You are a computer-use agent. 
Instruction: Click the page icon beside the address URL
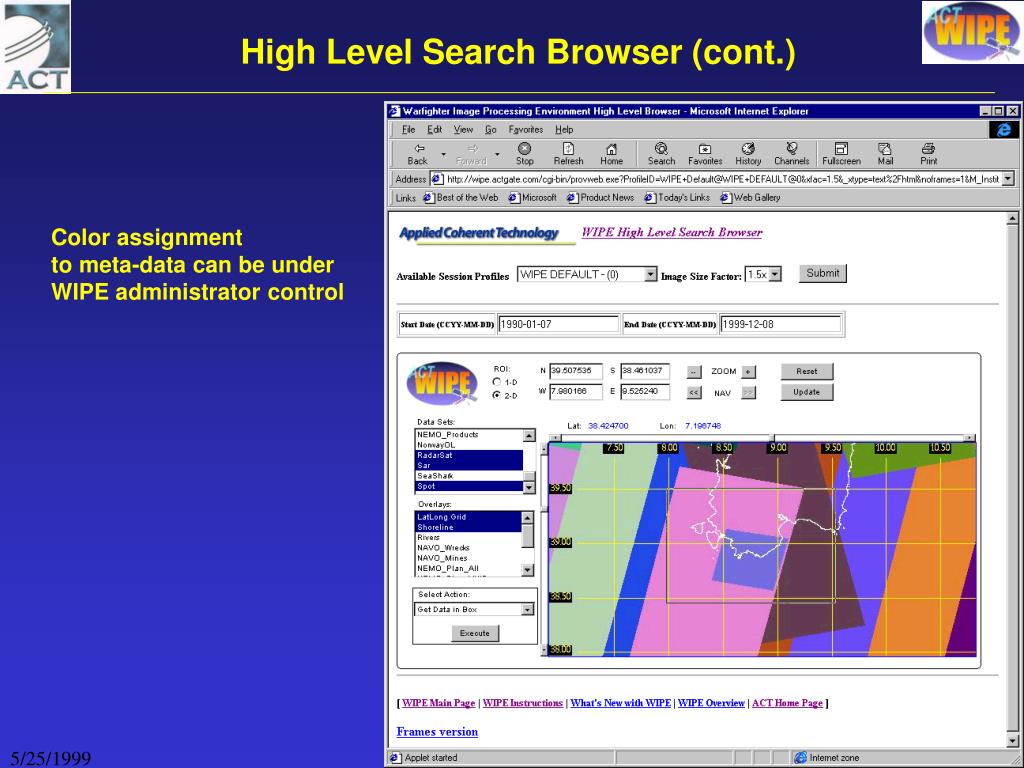437,179
